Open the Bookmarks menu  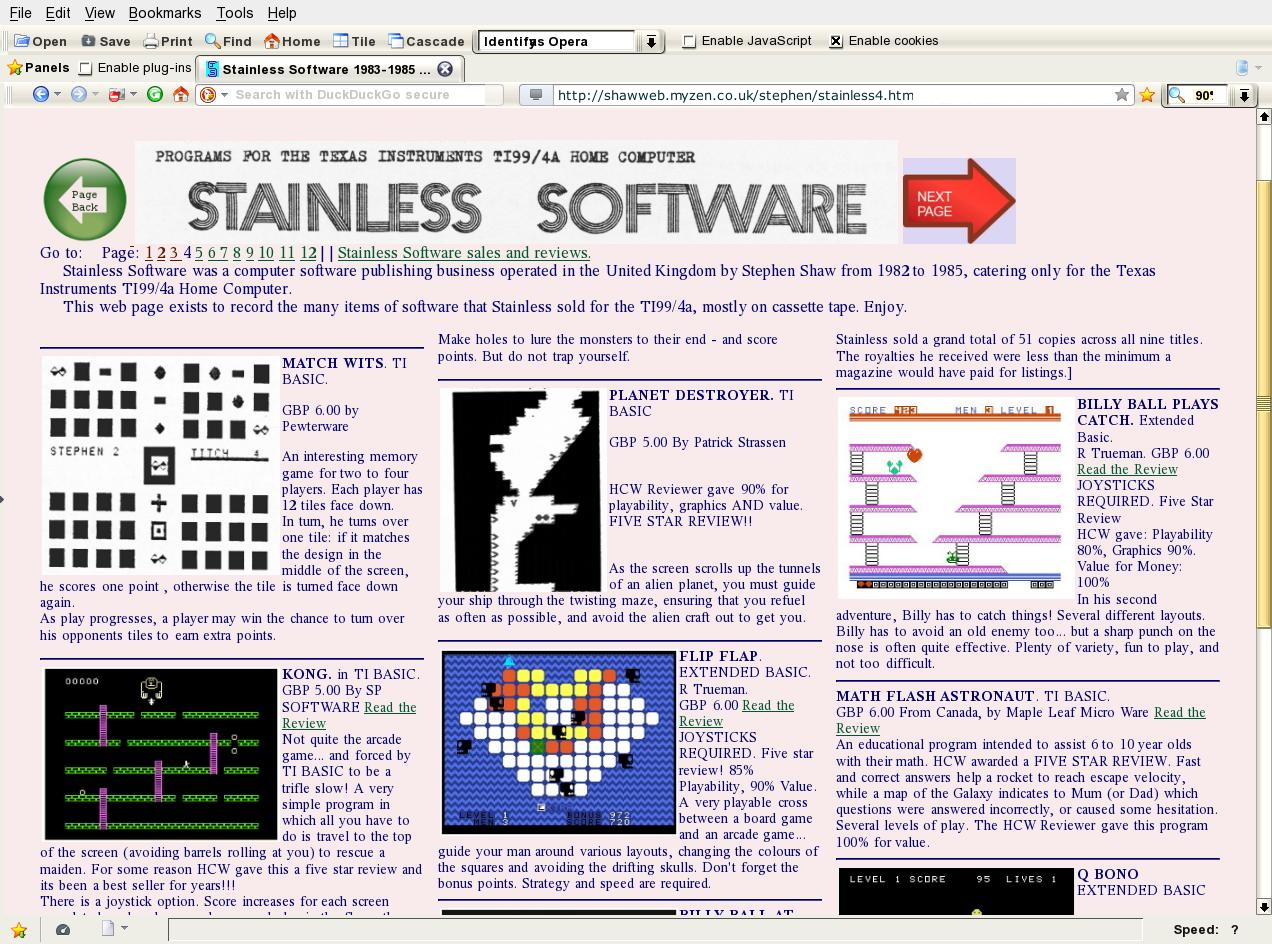point(165,13)
